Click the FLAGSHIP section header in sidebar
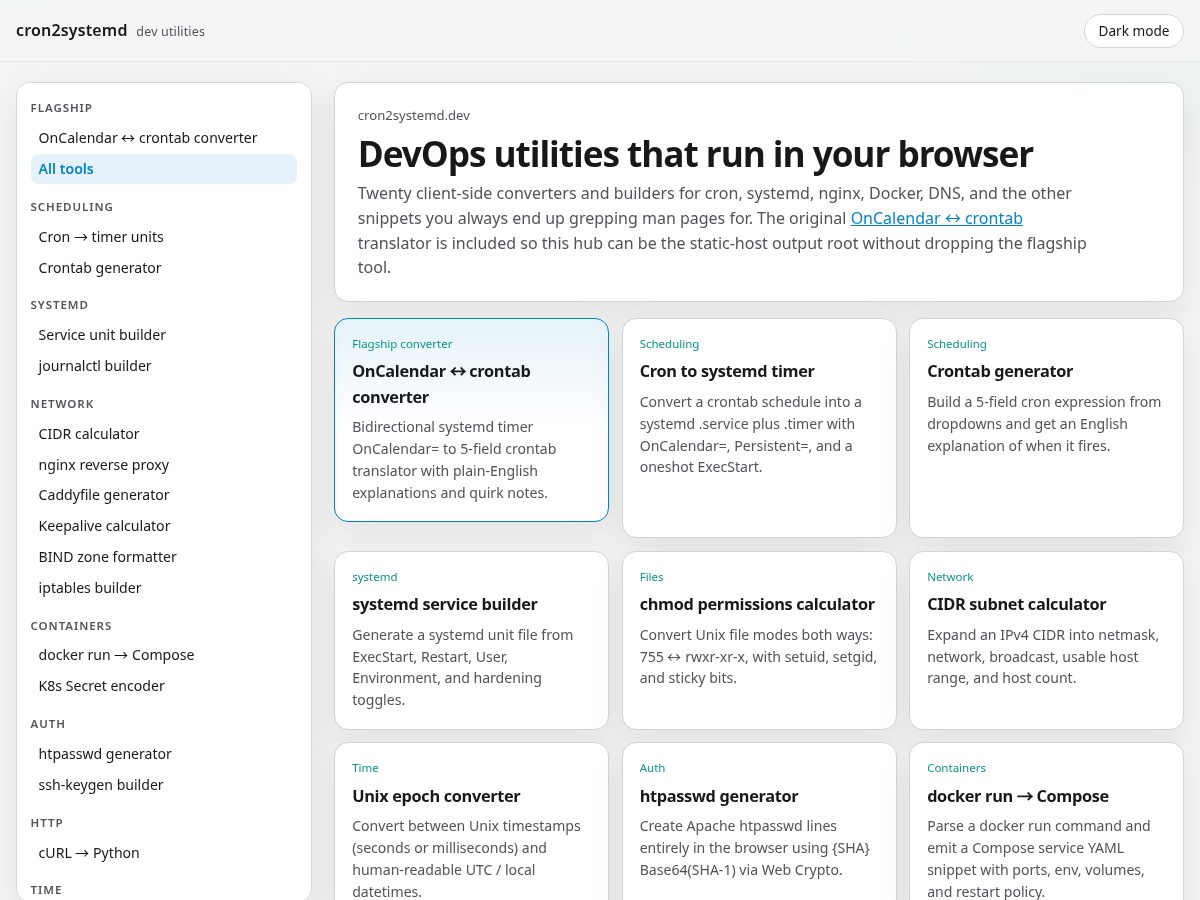Screen dimensions: 1200x900 pos(62,108)
